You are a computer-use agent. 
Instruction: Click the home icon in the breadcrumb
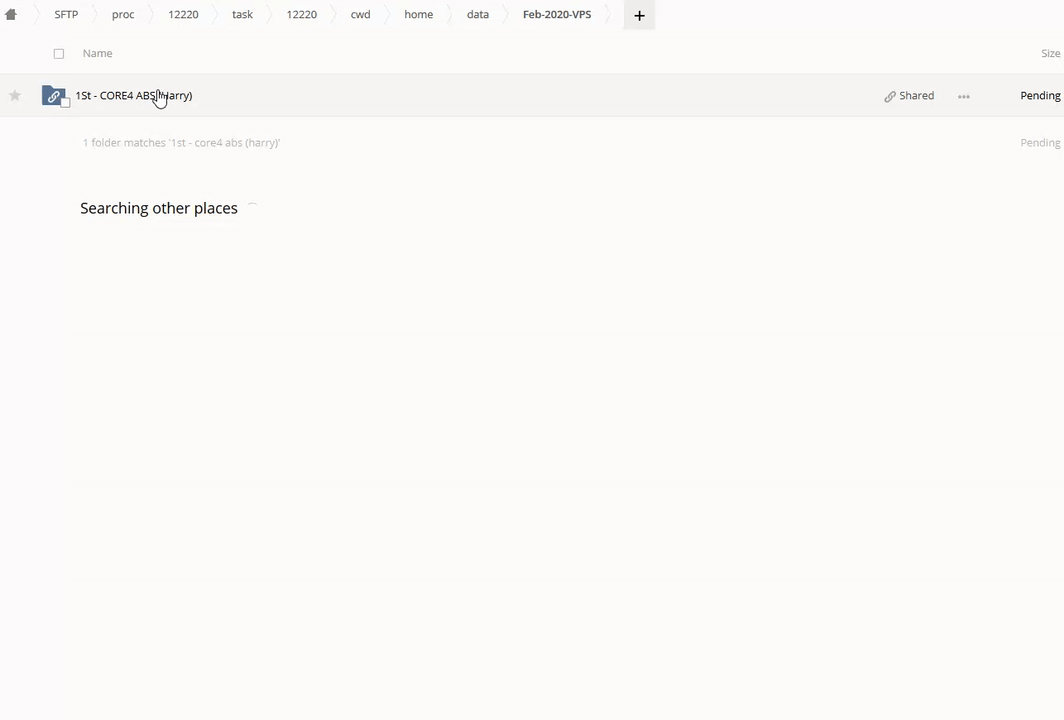click(11, 15)
